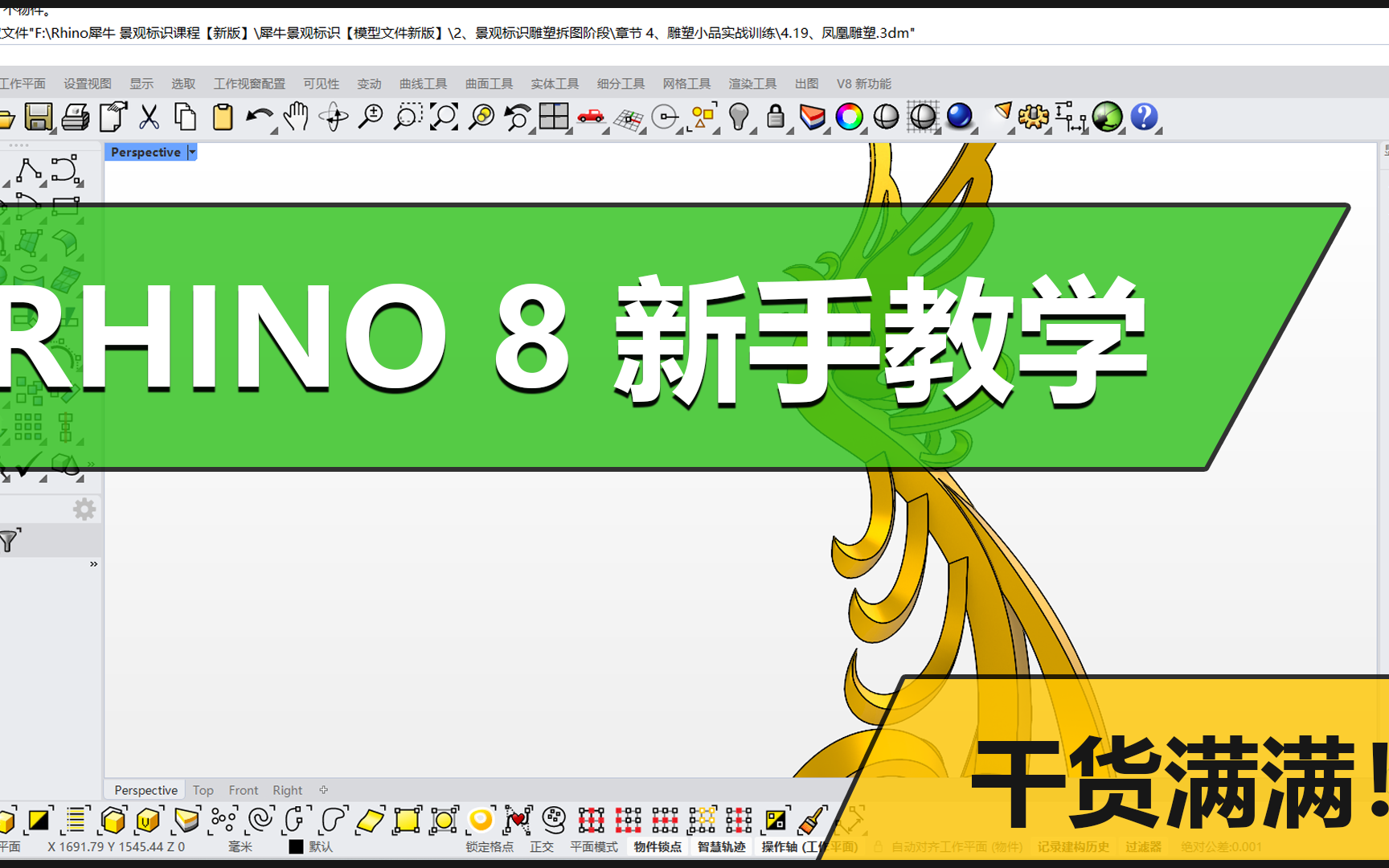Open Help with the question mark icon

click(x=1144, y=117)
